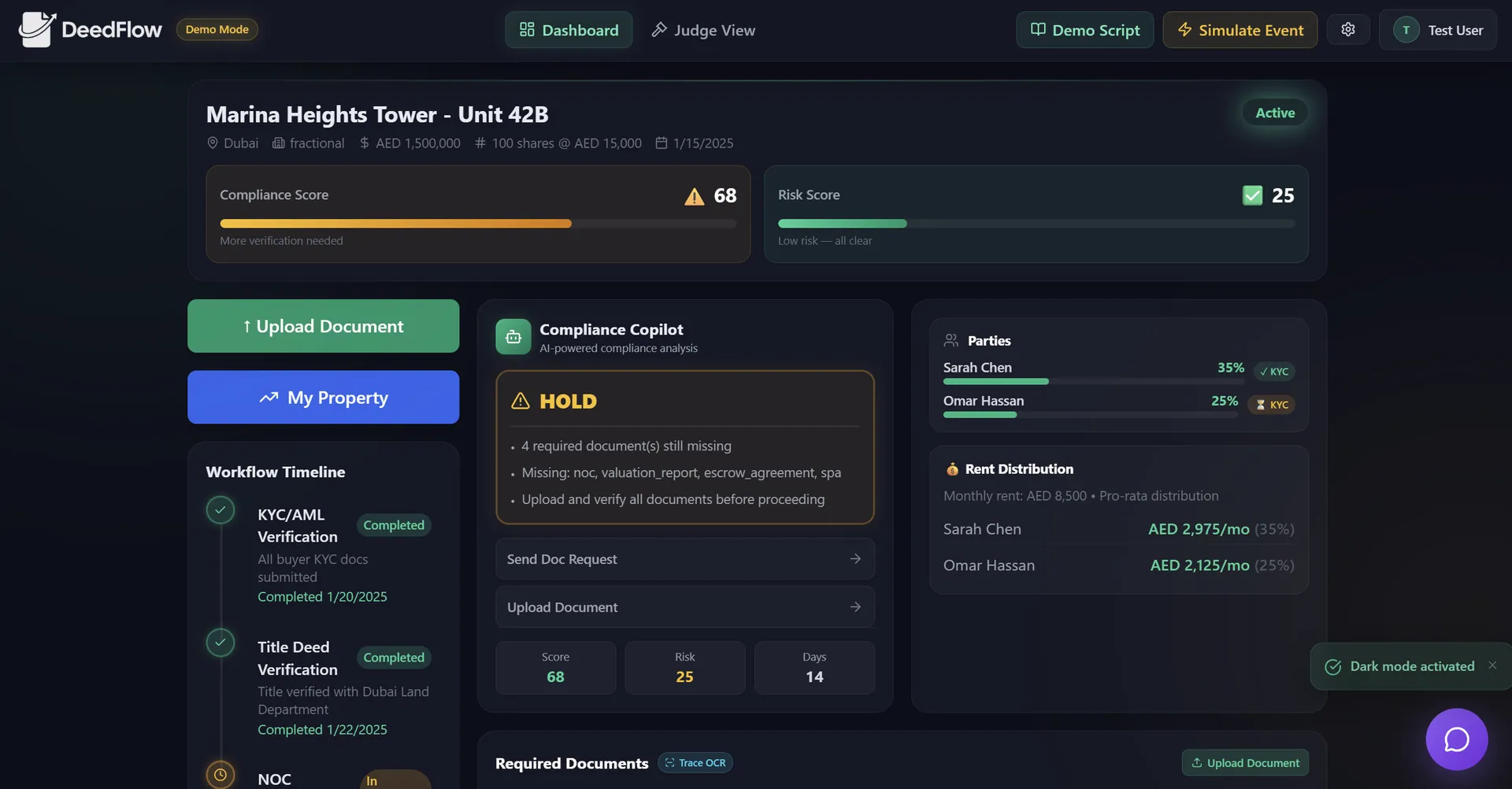Click the Active status badge
1512x789 pixels.
point(1275,113)
